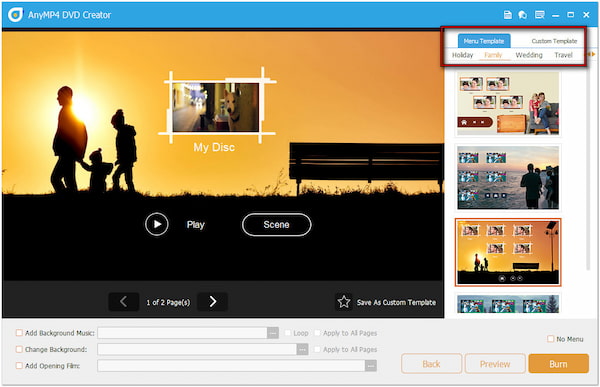Screen dimensions: 600x387
Task: Browse for background image file button
Action: [302, 349]
